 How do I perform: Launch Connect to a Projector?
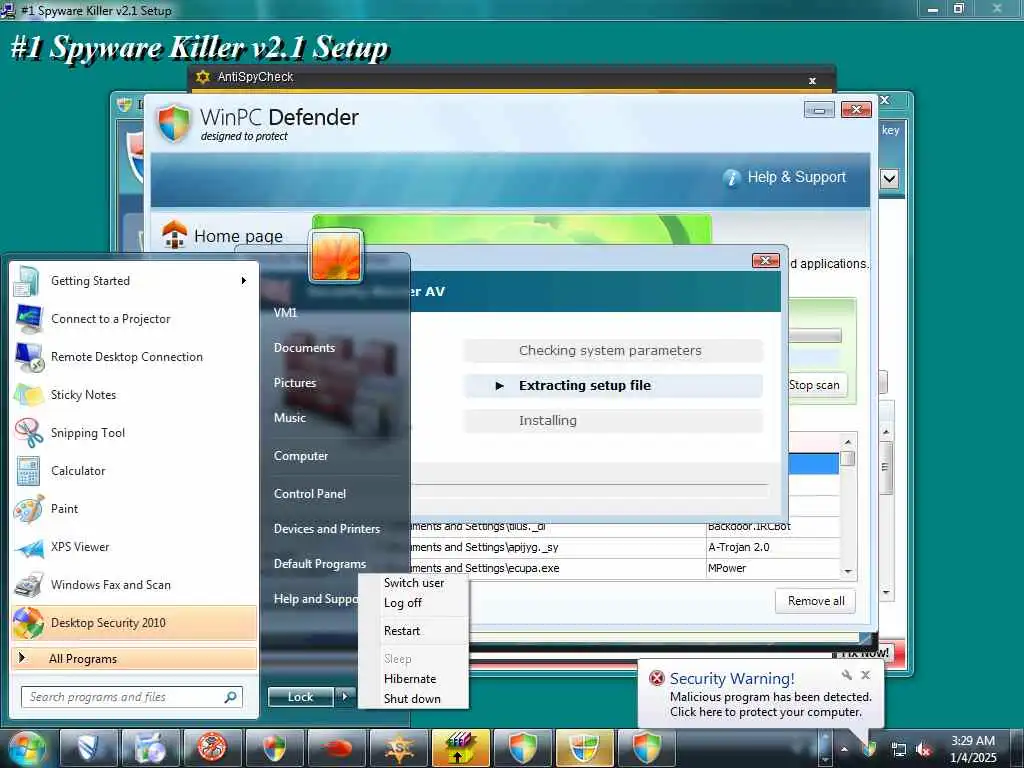(134, 319)
